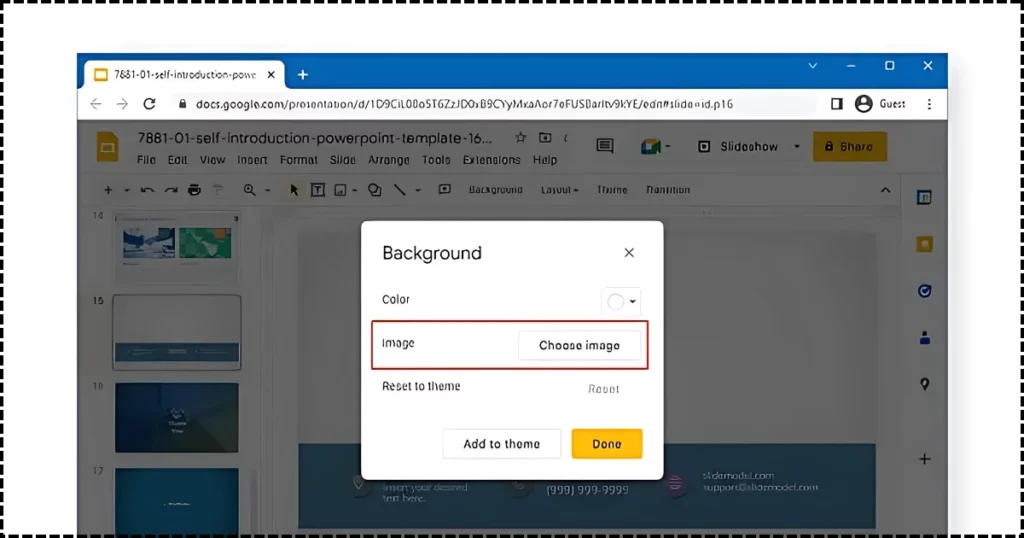Click the Google Meet call icon
The width and height of the screenshot is (1024, 538).
(651, 146)
